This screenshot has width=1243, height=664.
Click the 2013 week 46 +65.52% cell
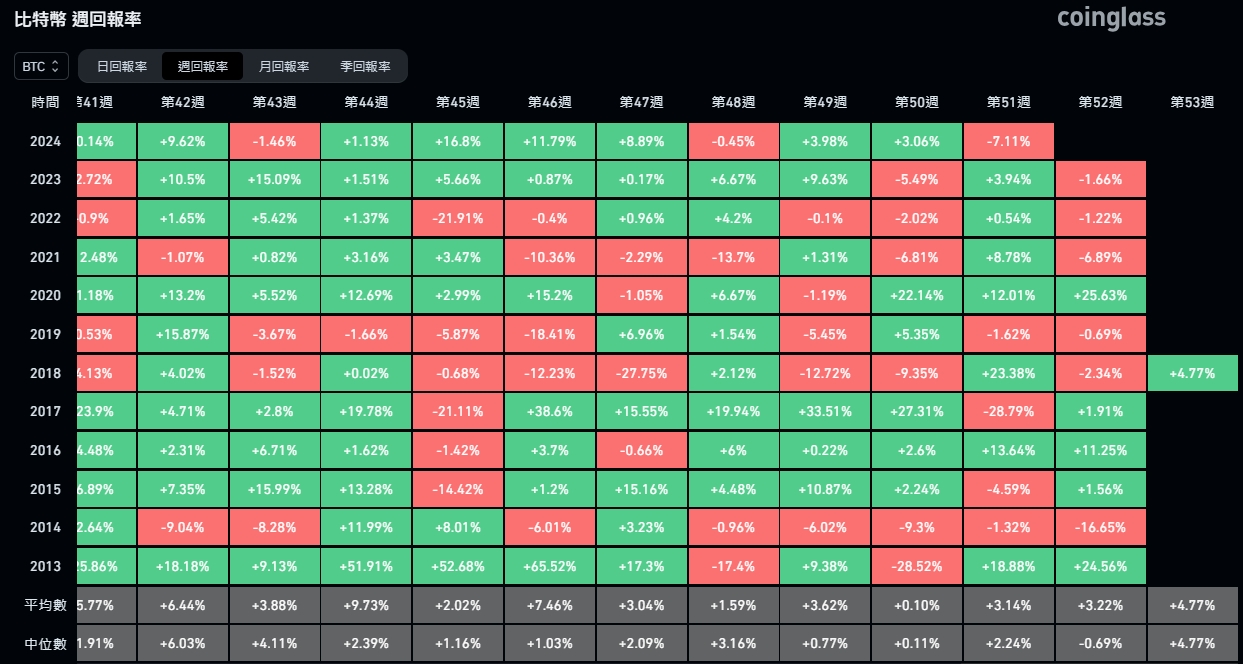(549, 566)
